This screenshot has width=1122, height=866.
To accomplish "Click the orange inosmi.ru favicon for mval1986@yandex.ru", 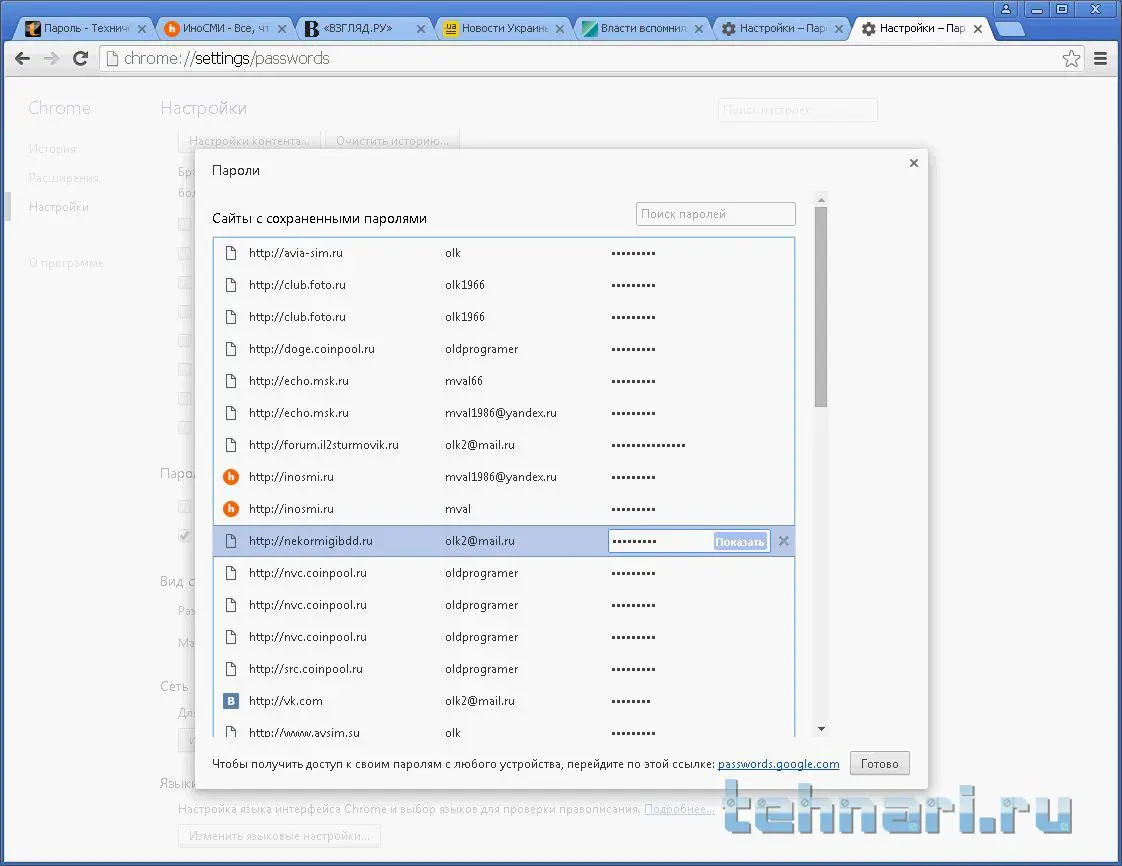I will click(231, 477).
